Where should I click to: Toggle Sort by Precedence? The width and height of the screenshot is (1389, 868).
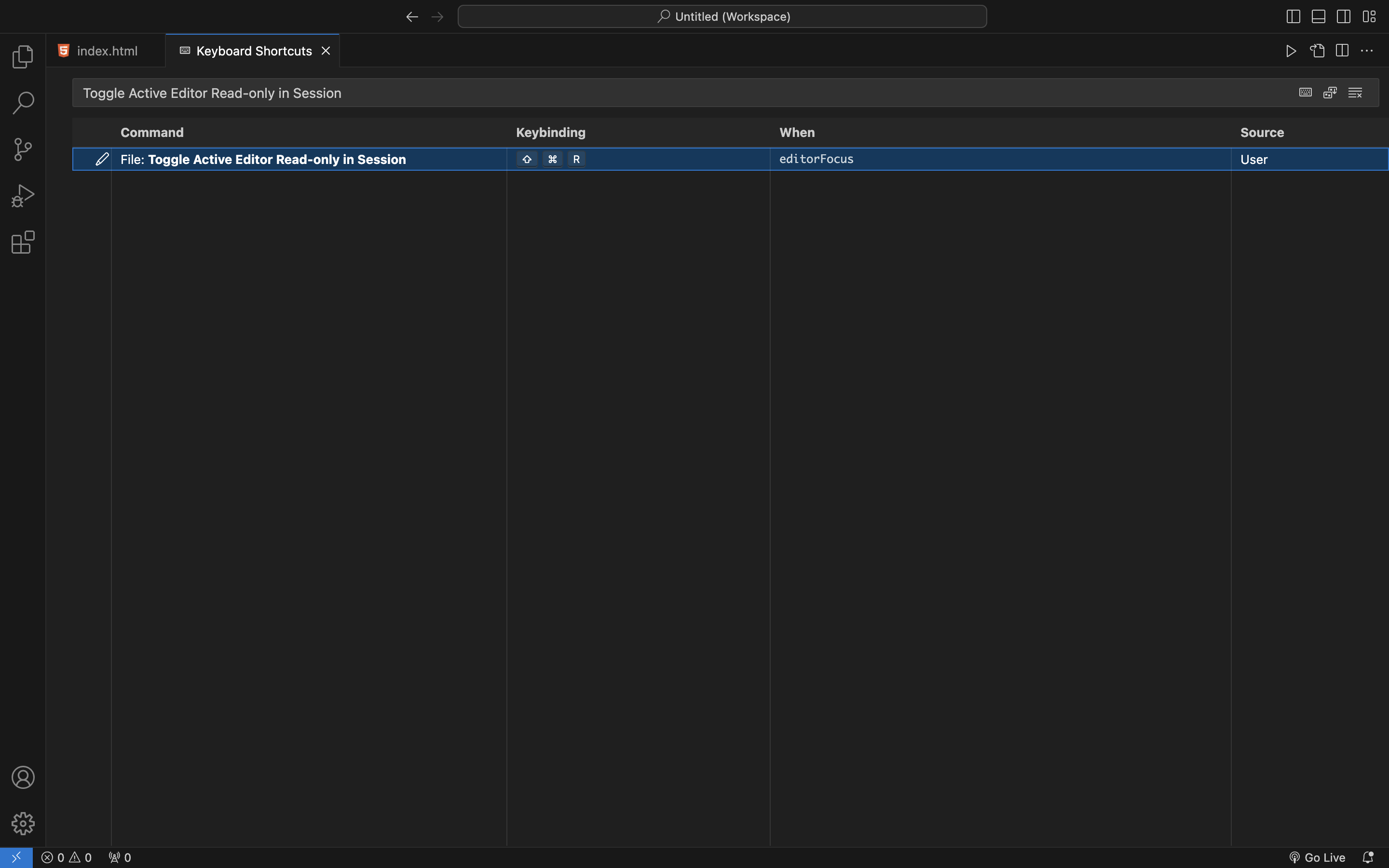point(1330,93)
